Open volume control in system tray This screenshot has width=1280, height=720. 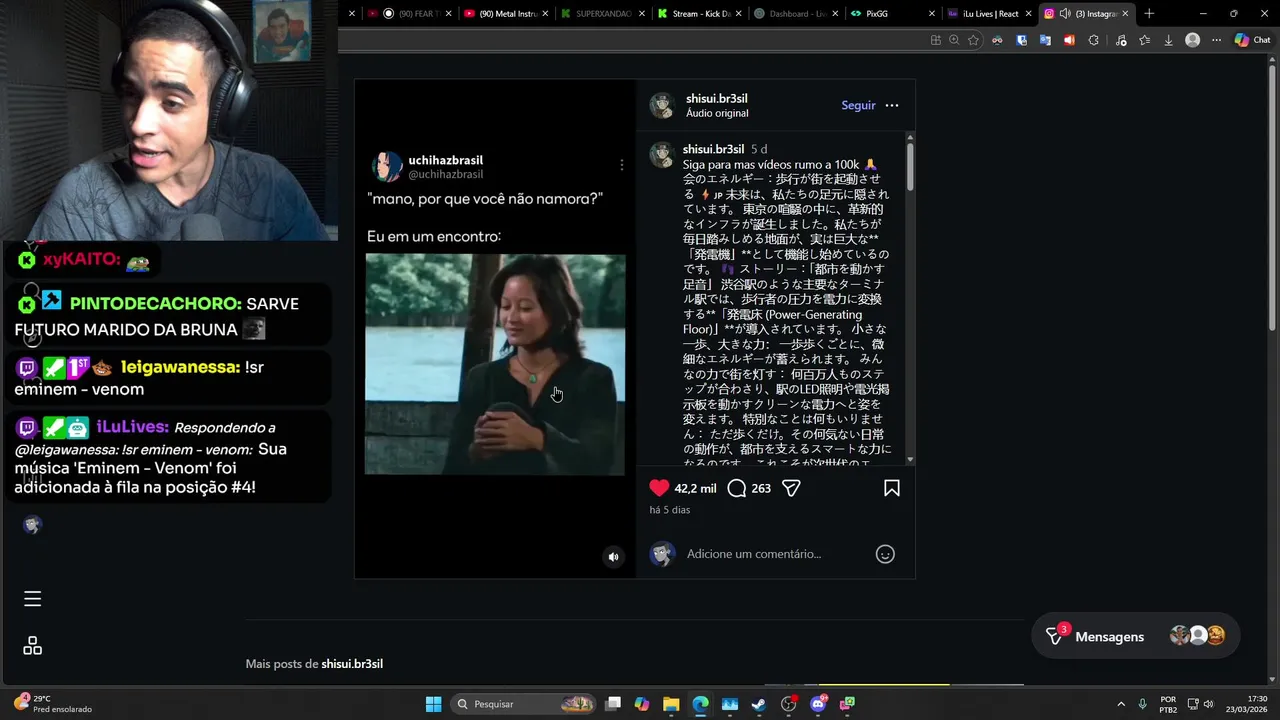click(x=1208, y=704)
